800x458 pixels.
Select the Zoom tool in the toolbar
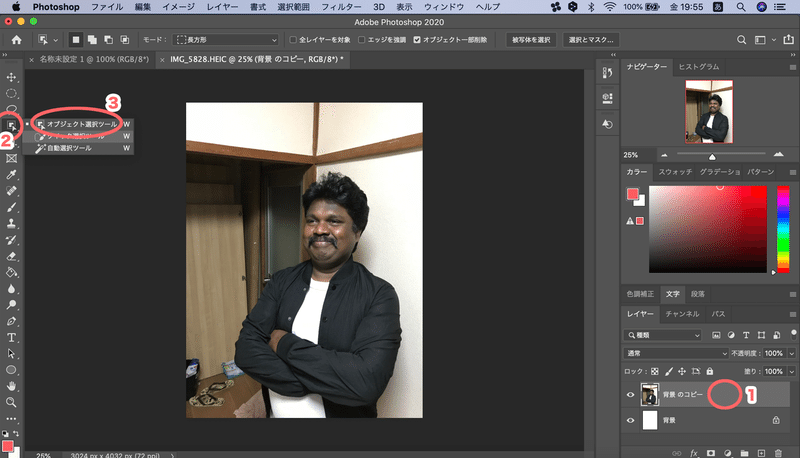coord(11,402)
